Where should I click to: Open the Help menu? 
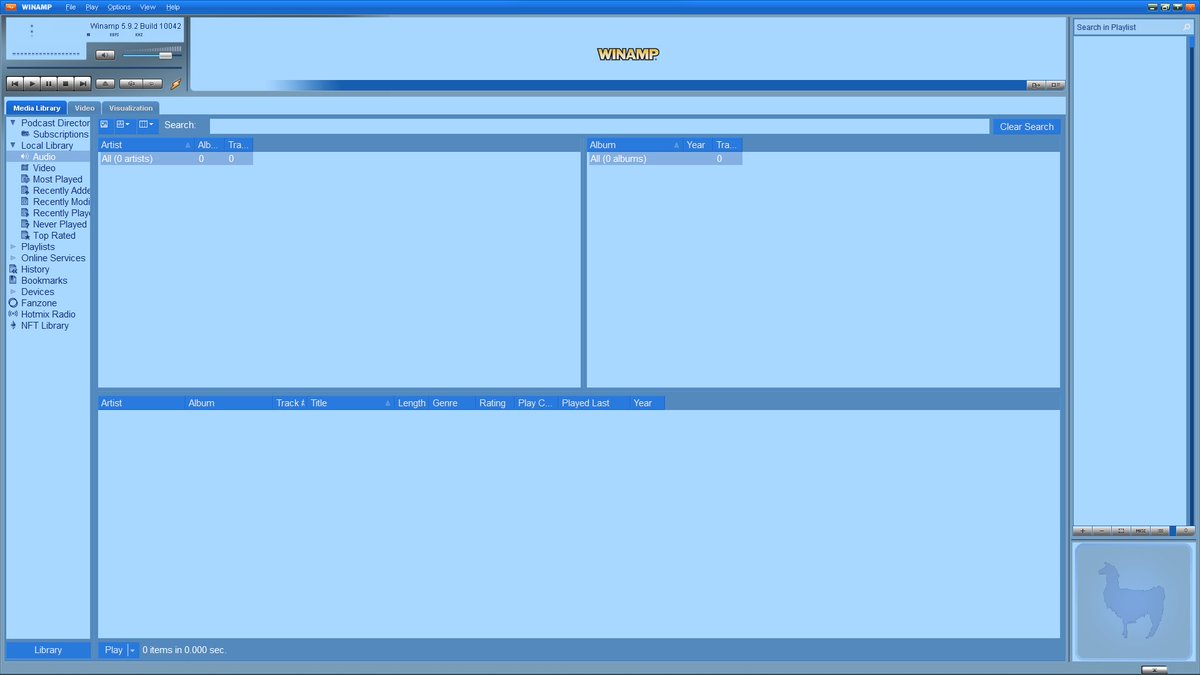pos(173,7)
